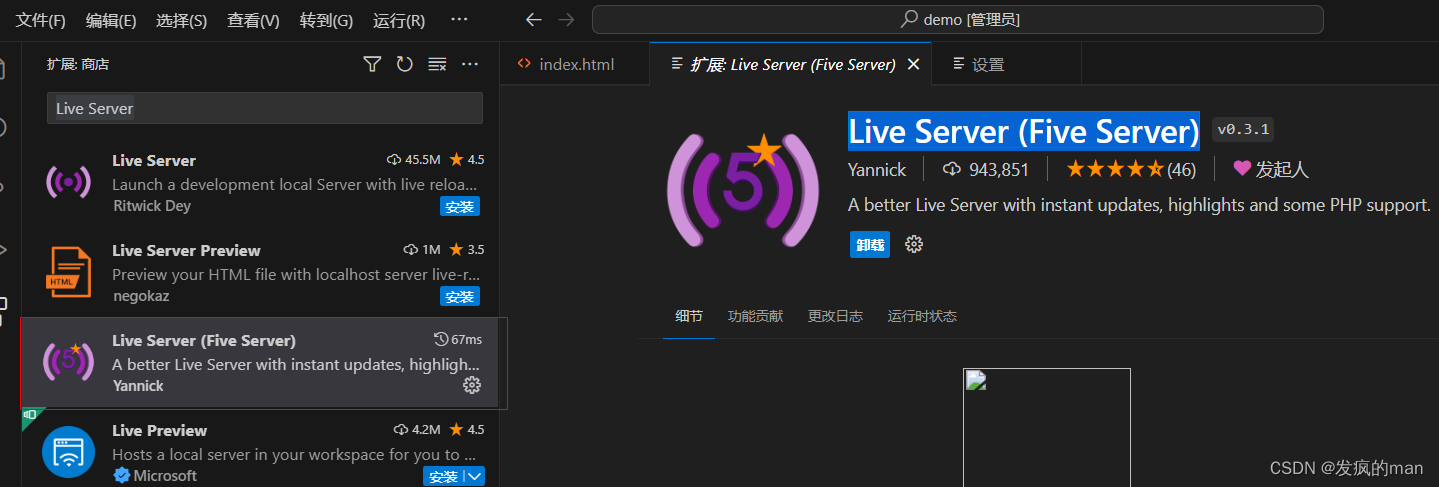This screenshot has width=1439, height=487.
Task: Click the extension search input field
Action: coord(264,108)
